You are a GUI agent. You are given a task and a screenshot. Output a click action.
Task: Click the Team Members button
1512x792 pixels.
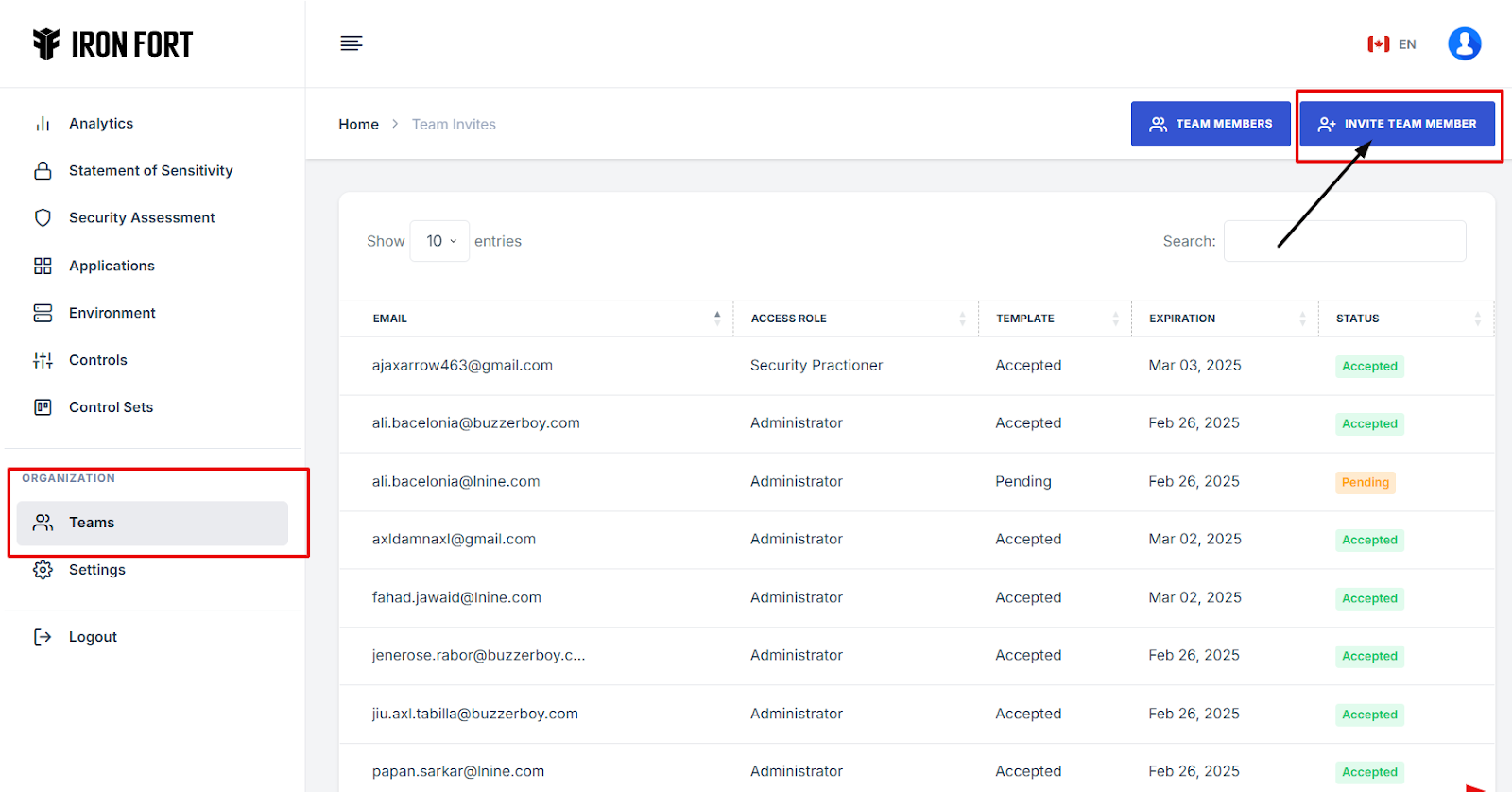click(1211, 124)
